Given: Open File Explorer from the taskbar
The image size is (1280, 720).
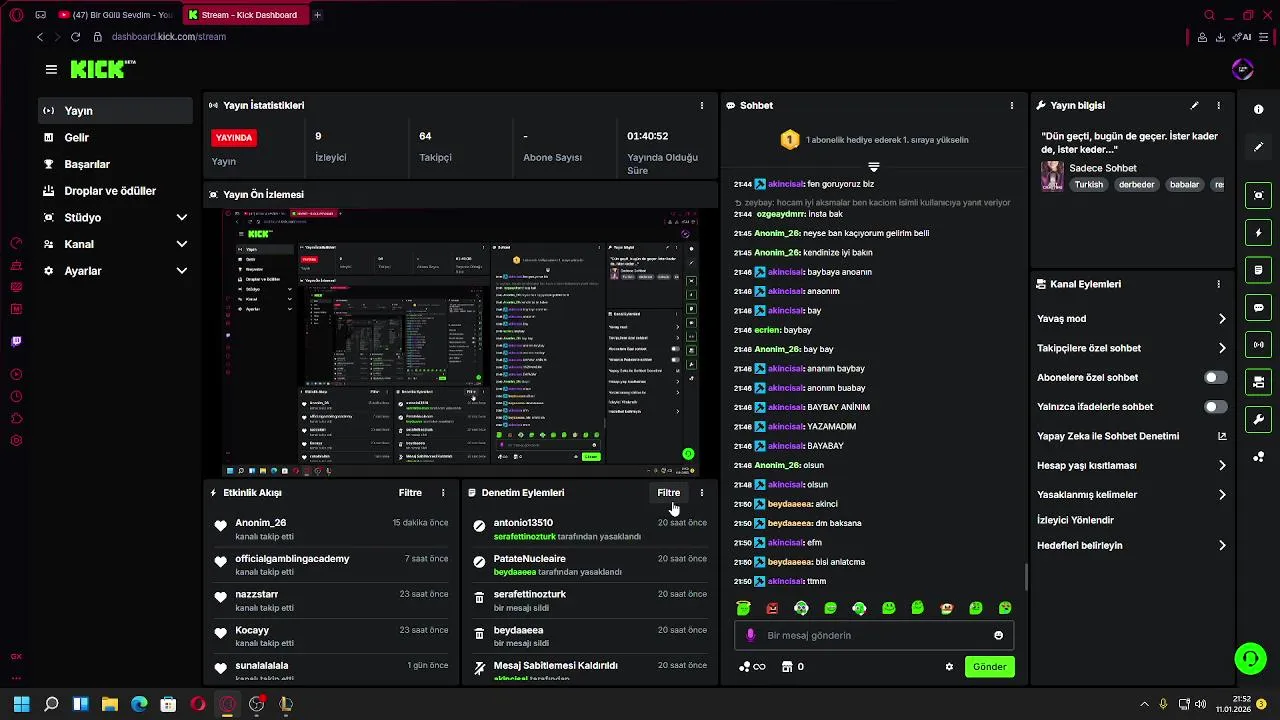Looking at the screenshot, I should click(x=110, y=704).
